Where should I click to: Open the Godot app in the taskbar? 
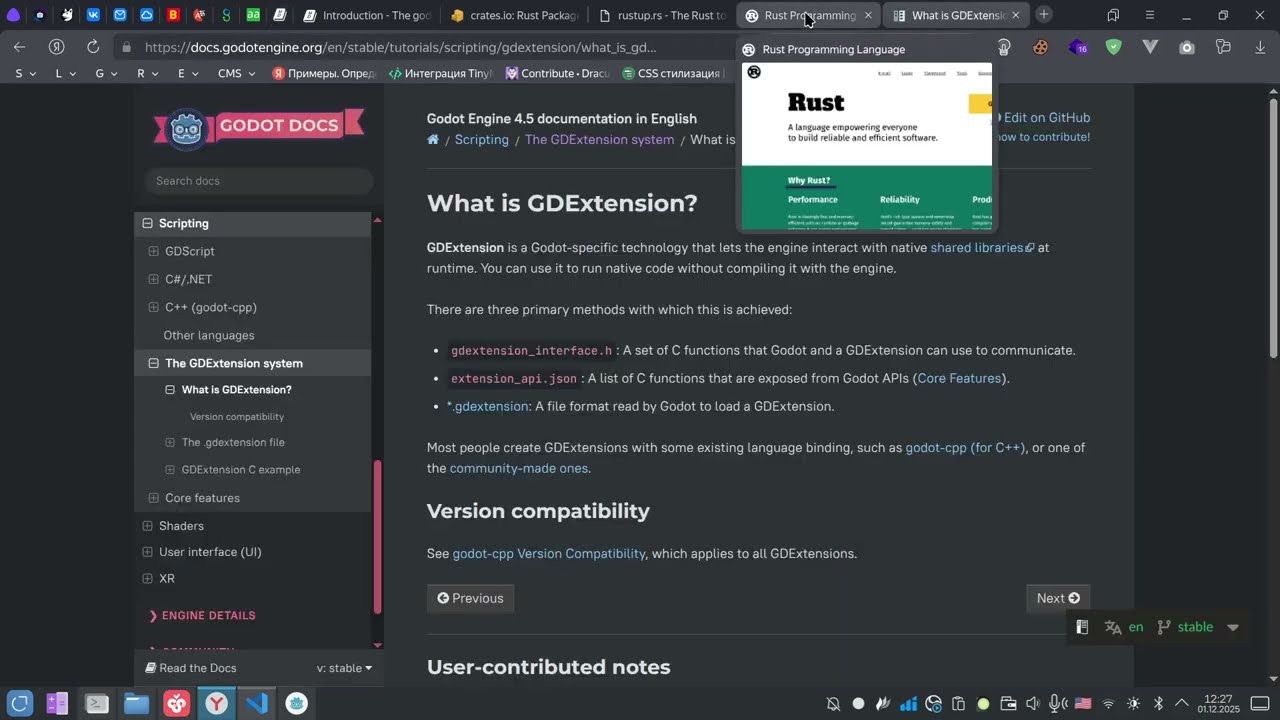pyautogui.click(x=297, y=703)
